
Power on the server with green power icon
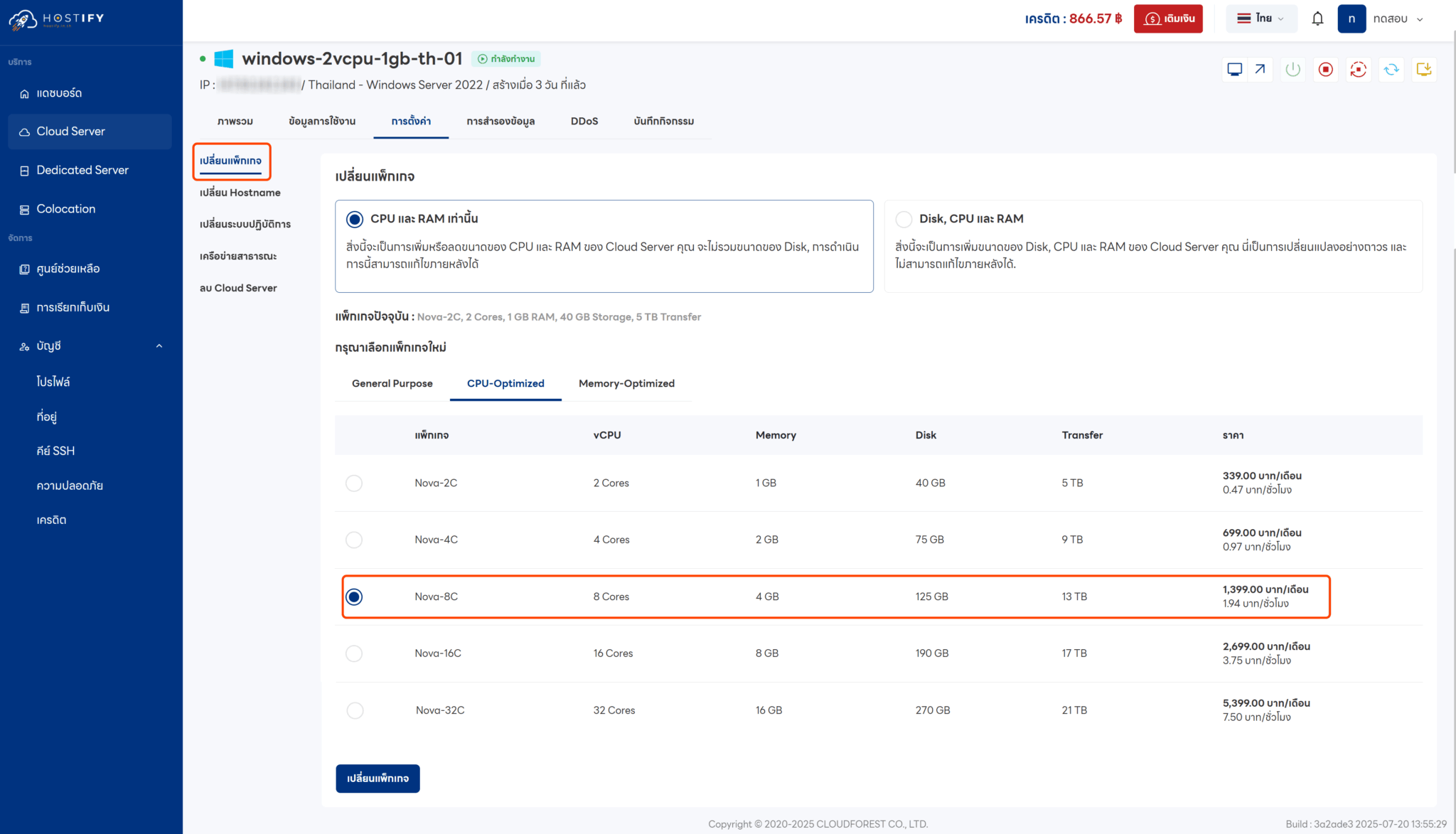pyautogui.click(x=1293, y=69)
